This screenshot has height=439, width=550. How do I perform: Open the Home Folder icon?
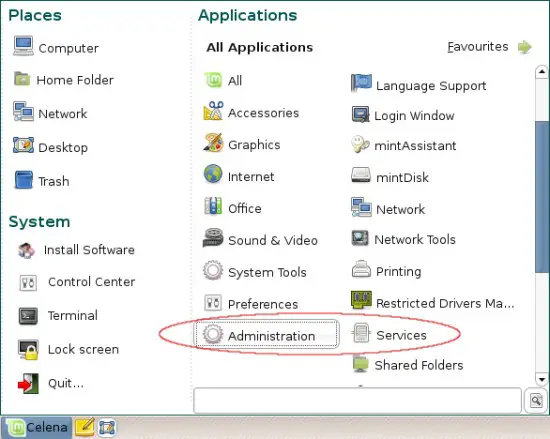point(22,79)
